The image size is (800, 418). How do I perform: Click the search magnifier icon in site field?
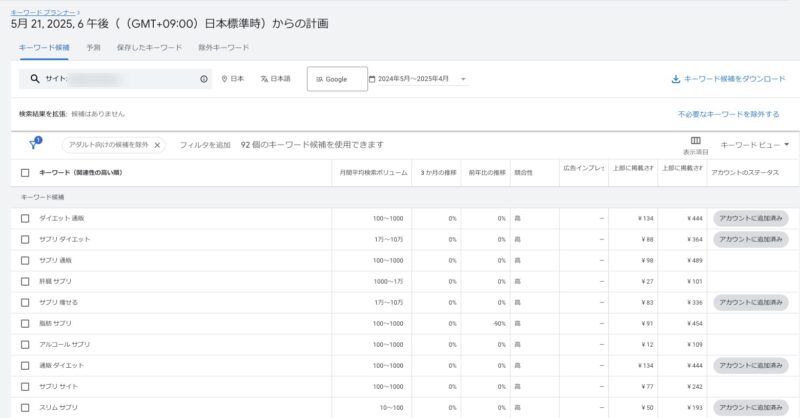(35, 79)
